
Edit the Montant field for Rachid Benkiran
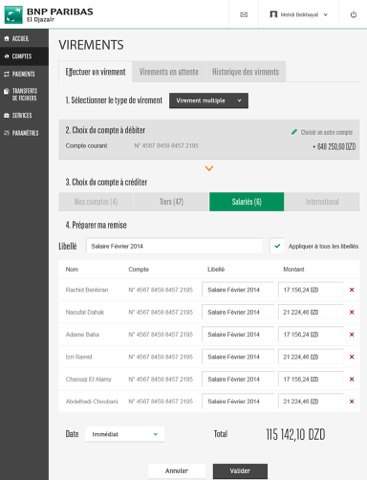pyautogui.click(x=311, y=290)
